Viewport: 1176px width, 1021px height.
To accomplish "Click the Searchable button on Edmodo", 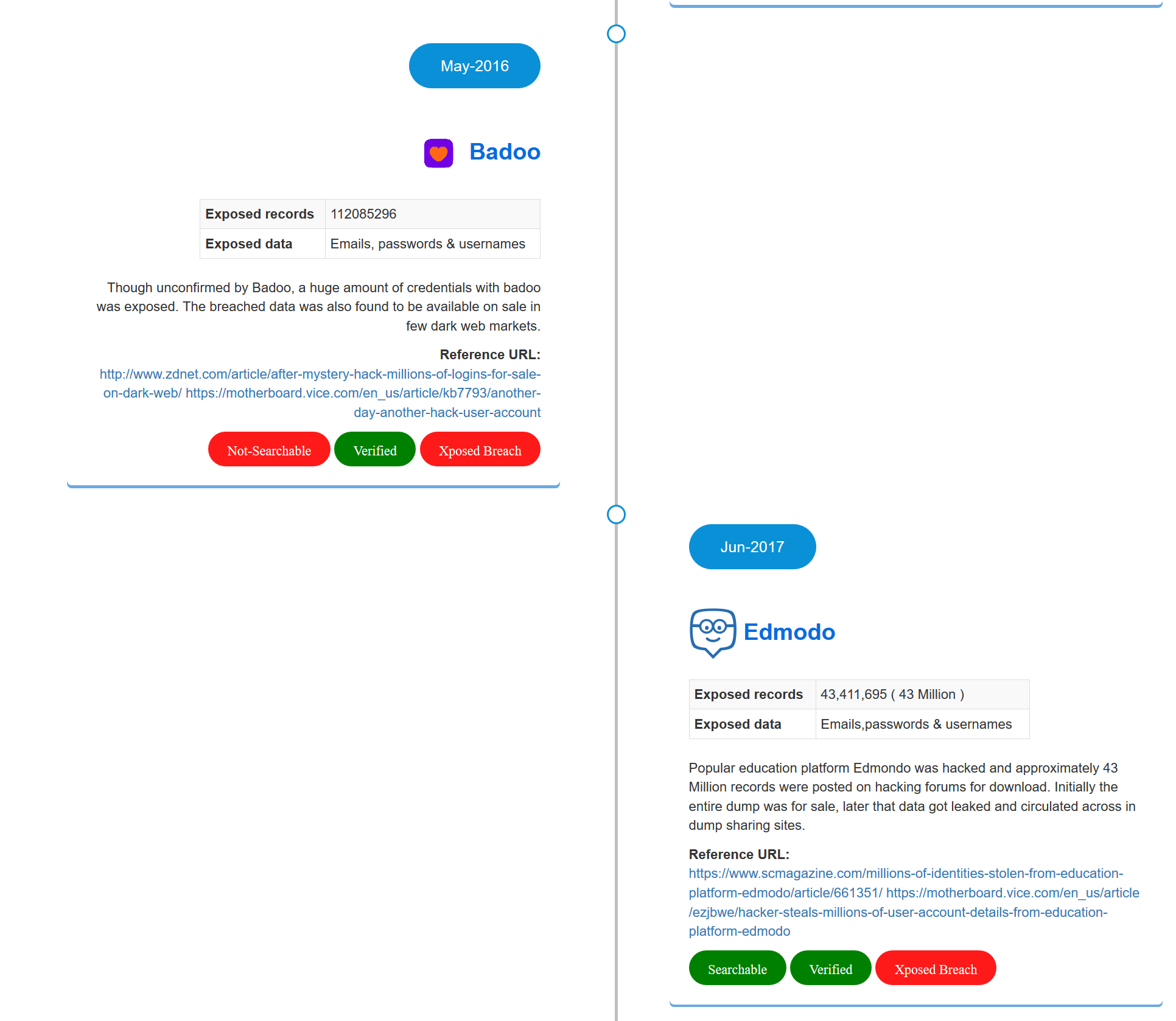I will pyautogui.click(x=736, y=968).
